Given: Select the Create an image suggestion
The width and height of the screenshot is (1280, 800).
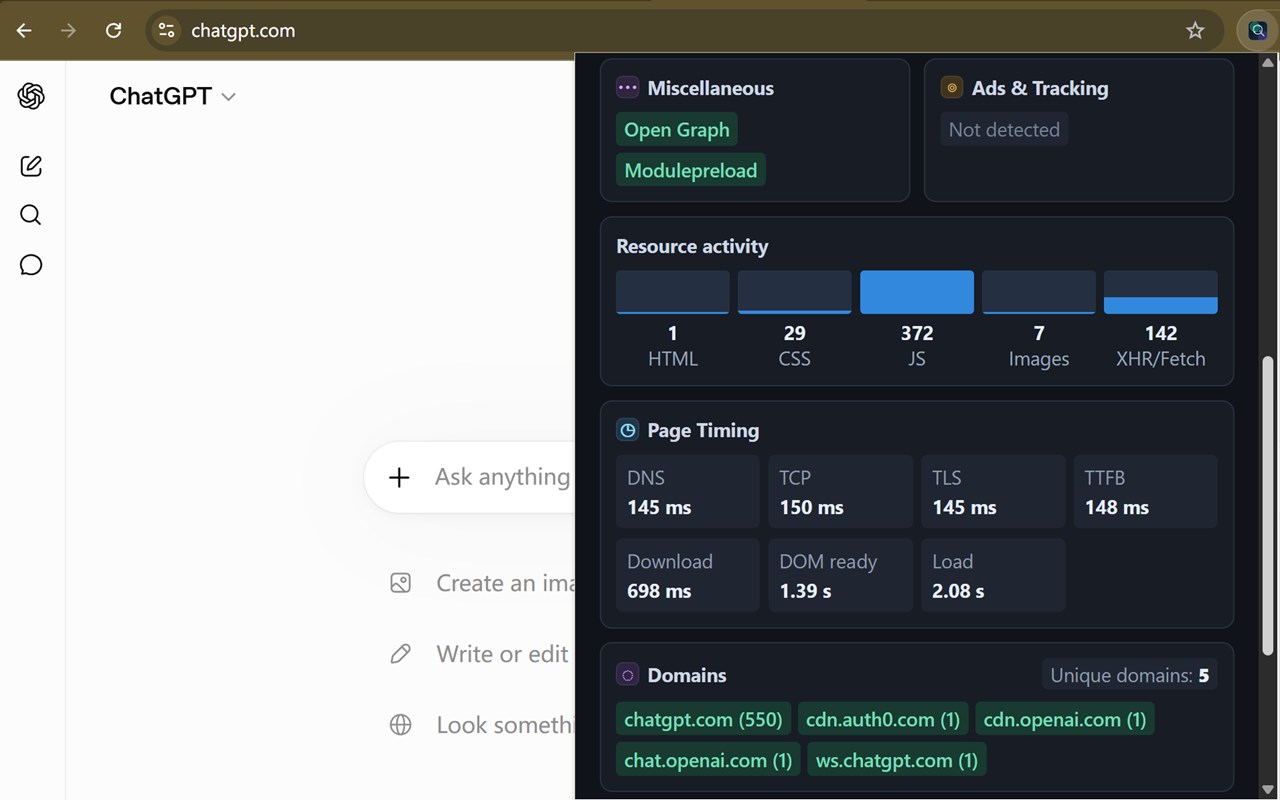Looking at the screenshot, I should pyautogui.click(x=481, y=583).
